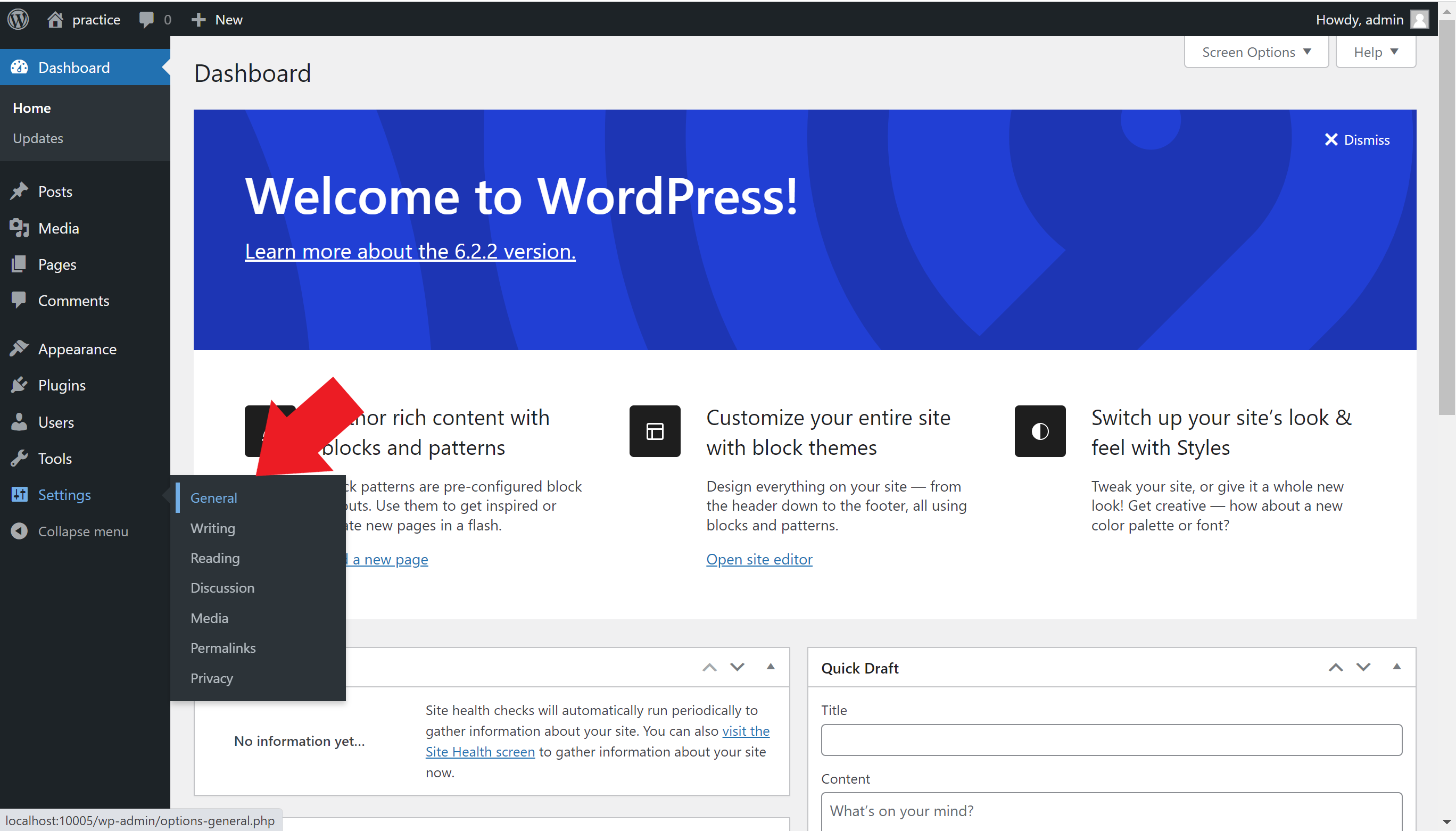The width and height of the screenshot is (1456, 831).
Task: Click the X icon to dismiss welcome panel
Action: [x=1330, y=140]
